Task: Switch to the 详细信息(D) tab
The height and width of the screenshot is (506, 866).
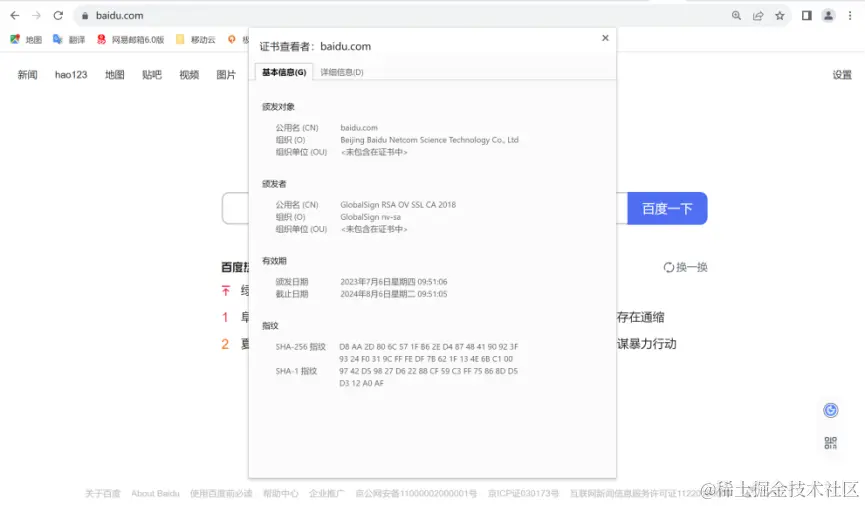Action: tap(342, 72)
